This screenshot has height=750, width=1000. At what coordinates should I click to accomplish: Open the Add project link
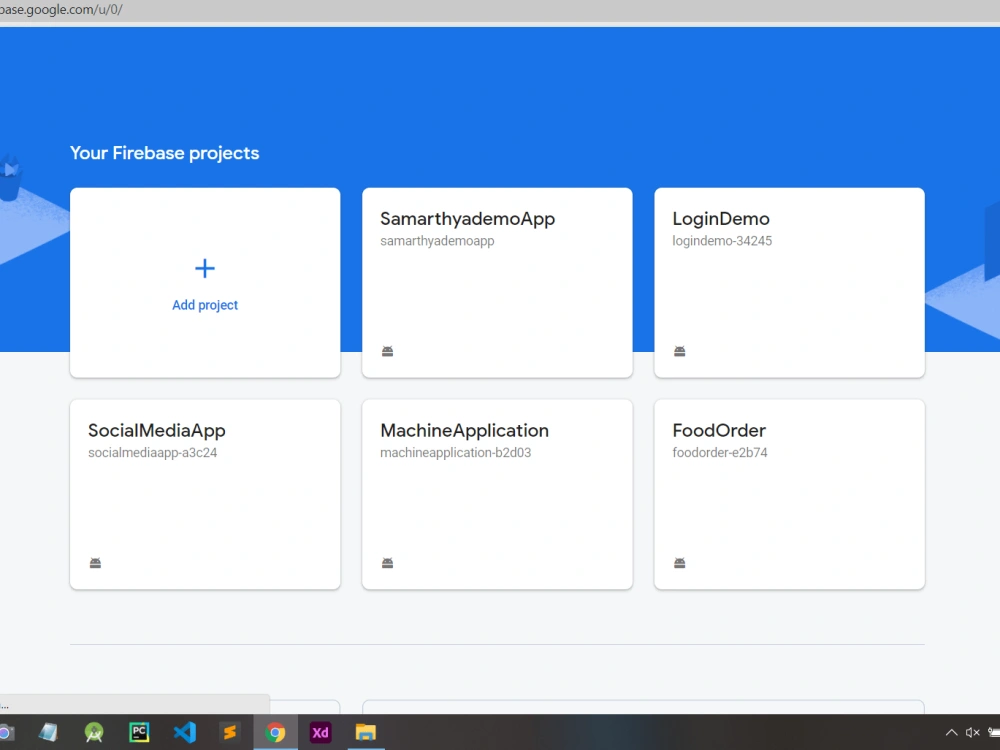[205, 305]
